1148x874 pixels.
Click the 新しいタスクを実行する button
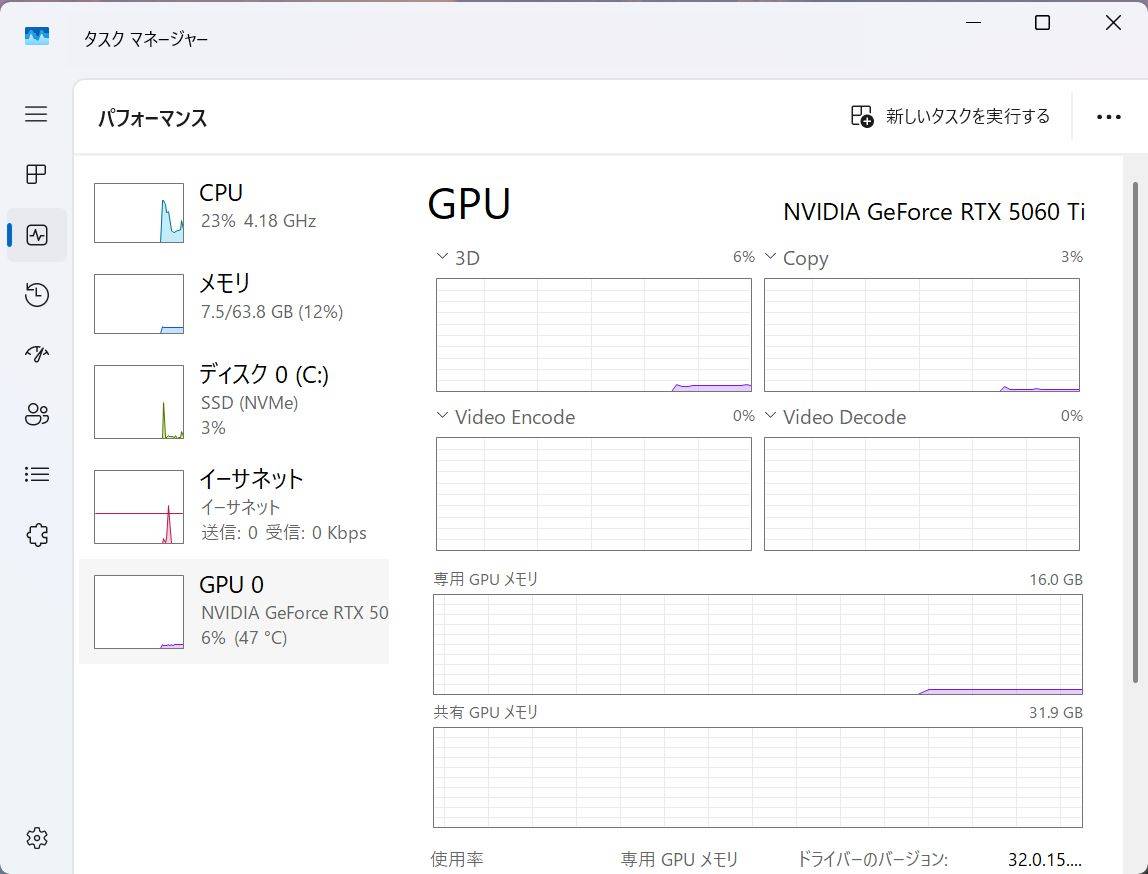pos(950,116)
